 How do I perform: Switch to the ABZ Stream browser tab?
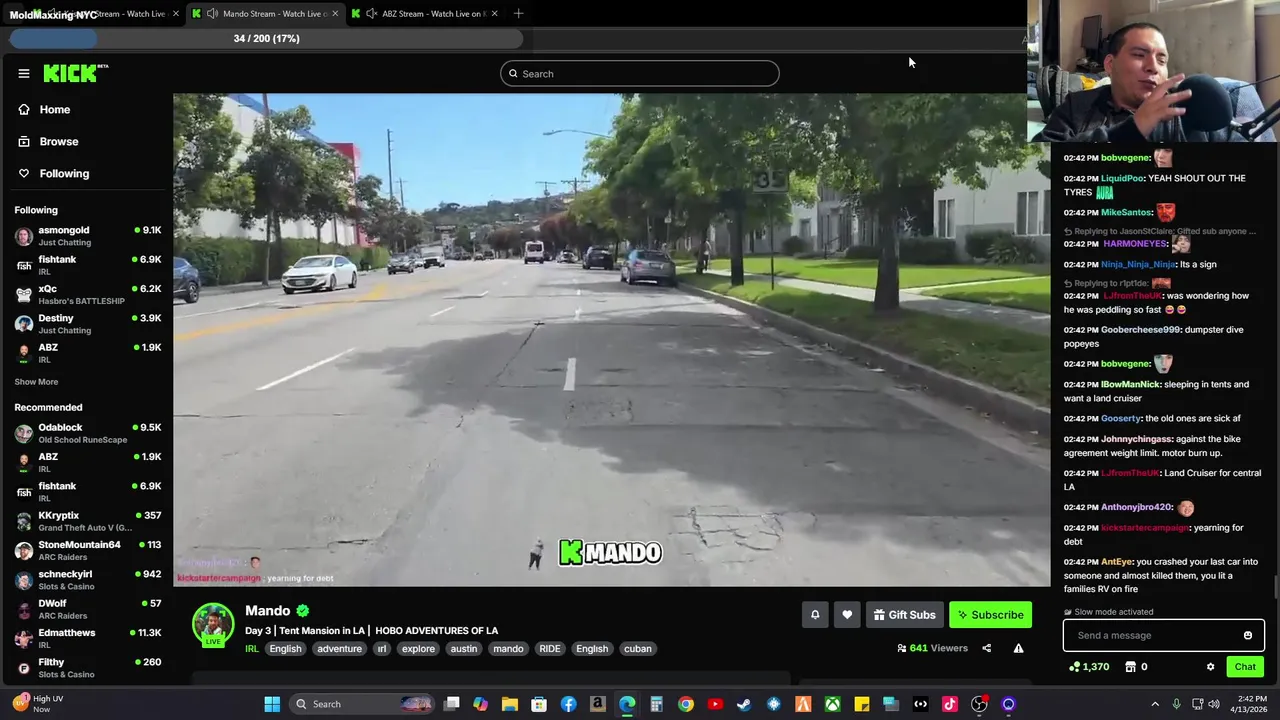(427, 13)
